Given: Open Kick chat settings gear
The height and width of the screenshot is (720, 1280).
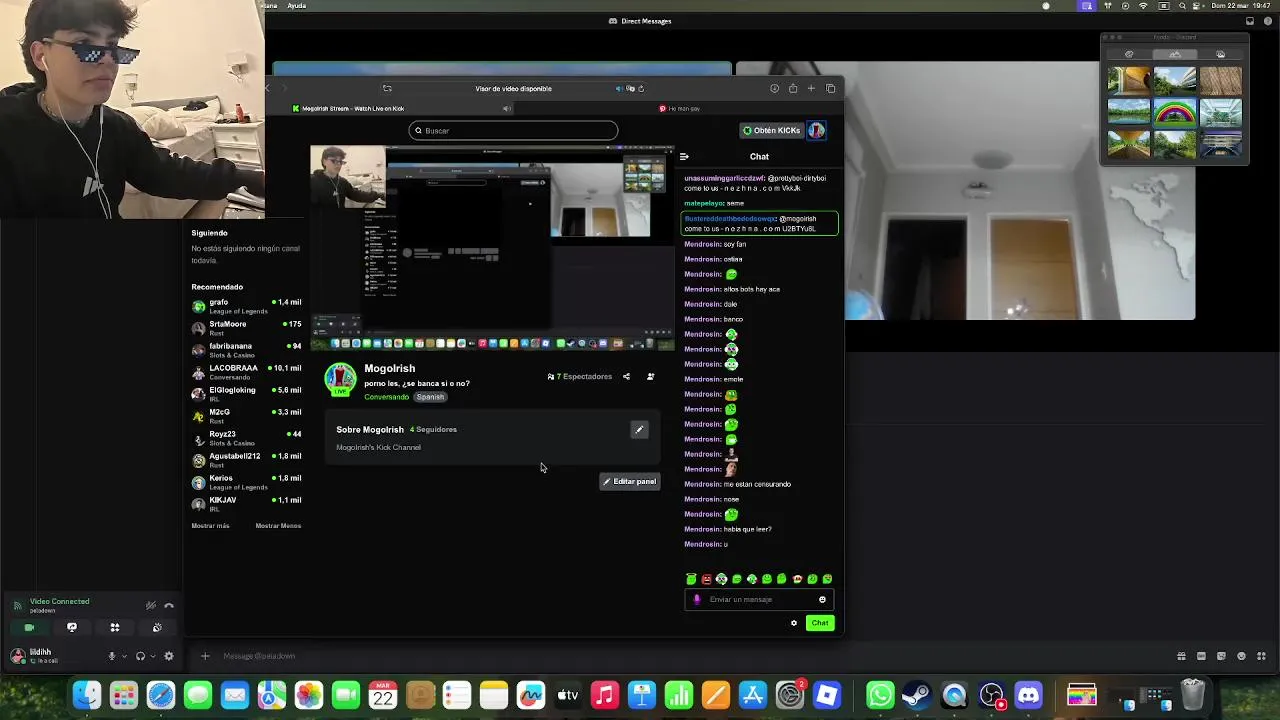Looking at the screenshot, I should (x=794, y=623).
